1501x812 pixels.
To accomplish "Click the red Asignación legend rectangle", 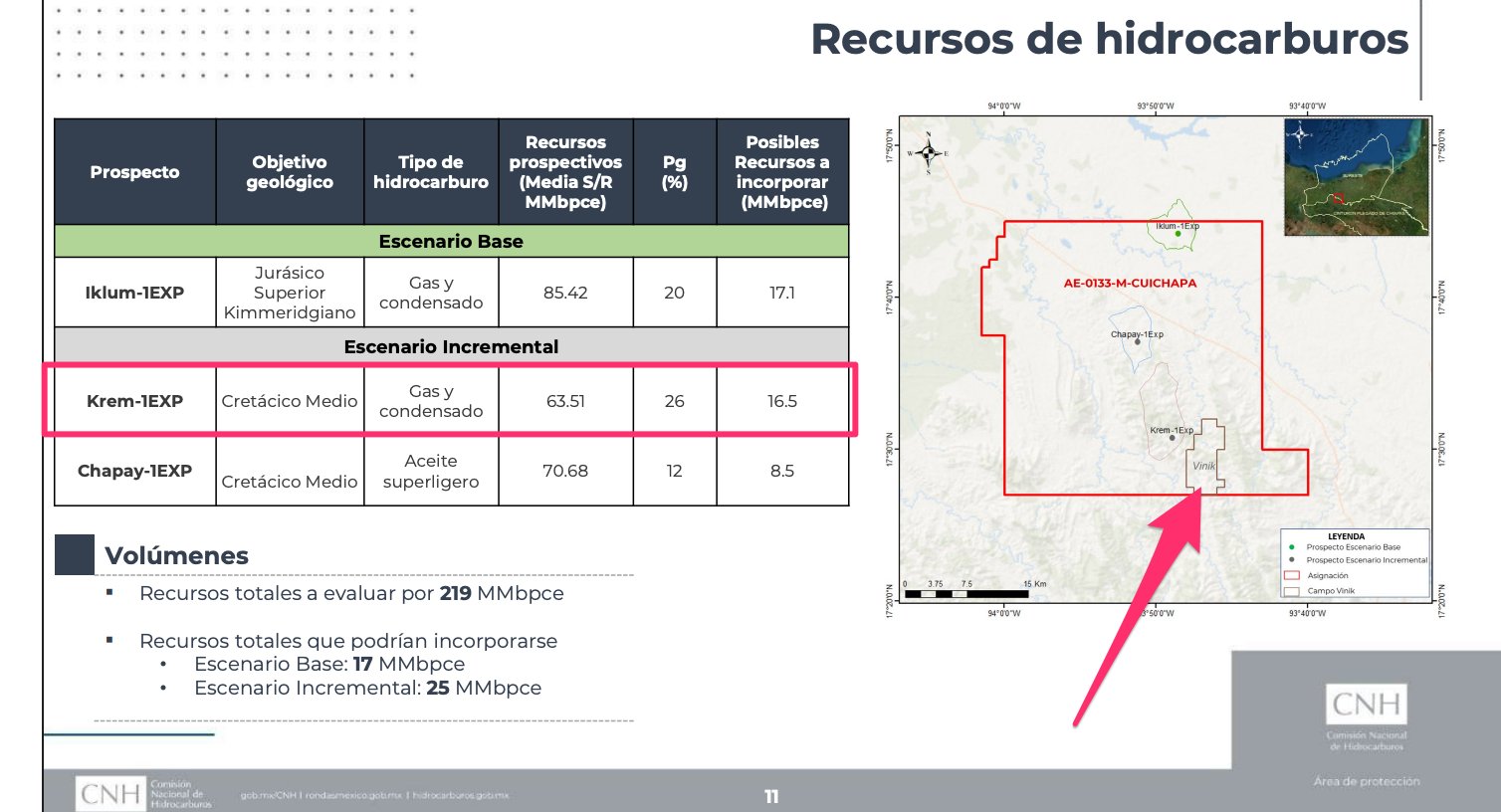I will coord(1292,575).
